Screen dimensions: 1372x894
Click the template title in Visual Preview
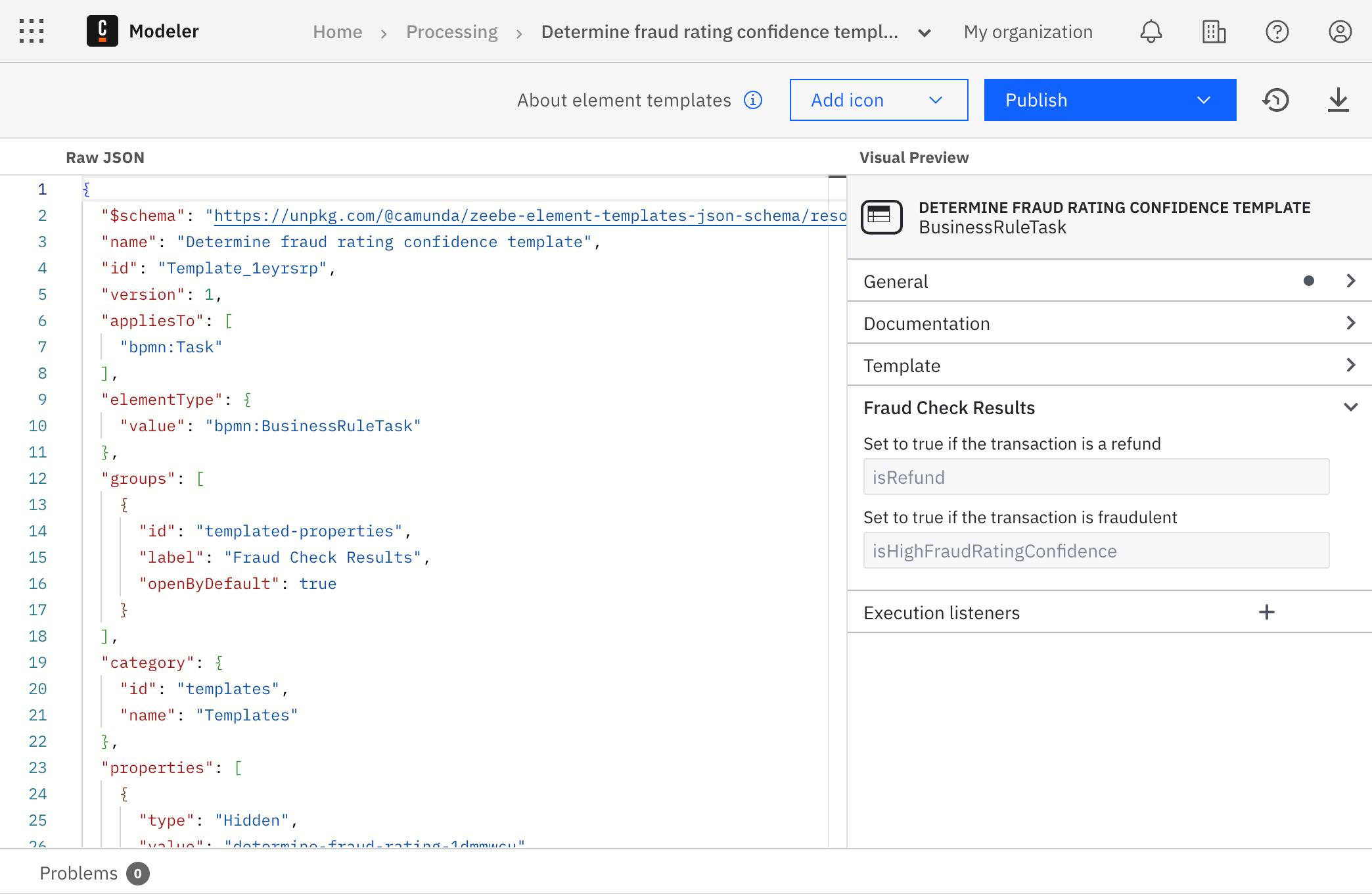(x=1114, y=208)
